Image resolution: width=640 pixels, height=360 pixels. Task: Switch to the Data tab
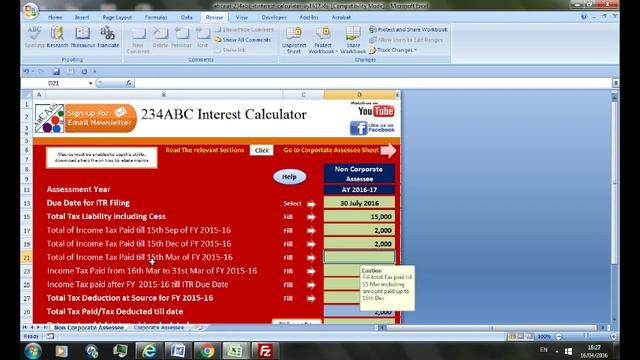(187, 18)
